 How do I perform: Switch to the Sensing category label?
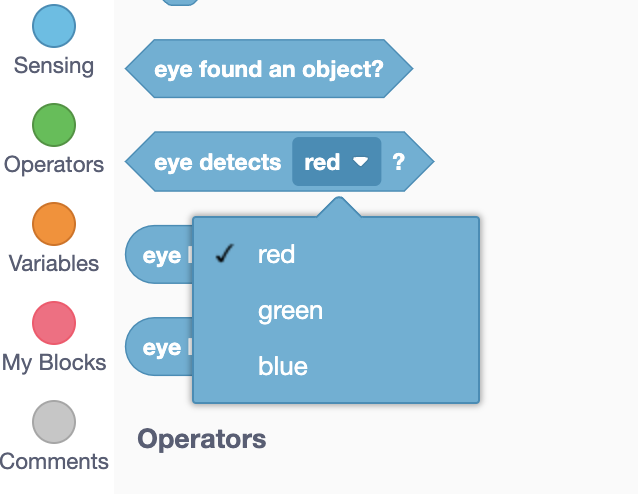(x=54, y=66)
